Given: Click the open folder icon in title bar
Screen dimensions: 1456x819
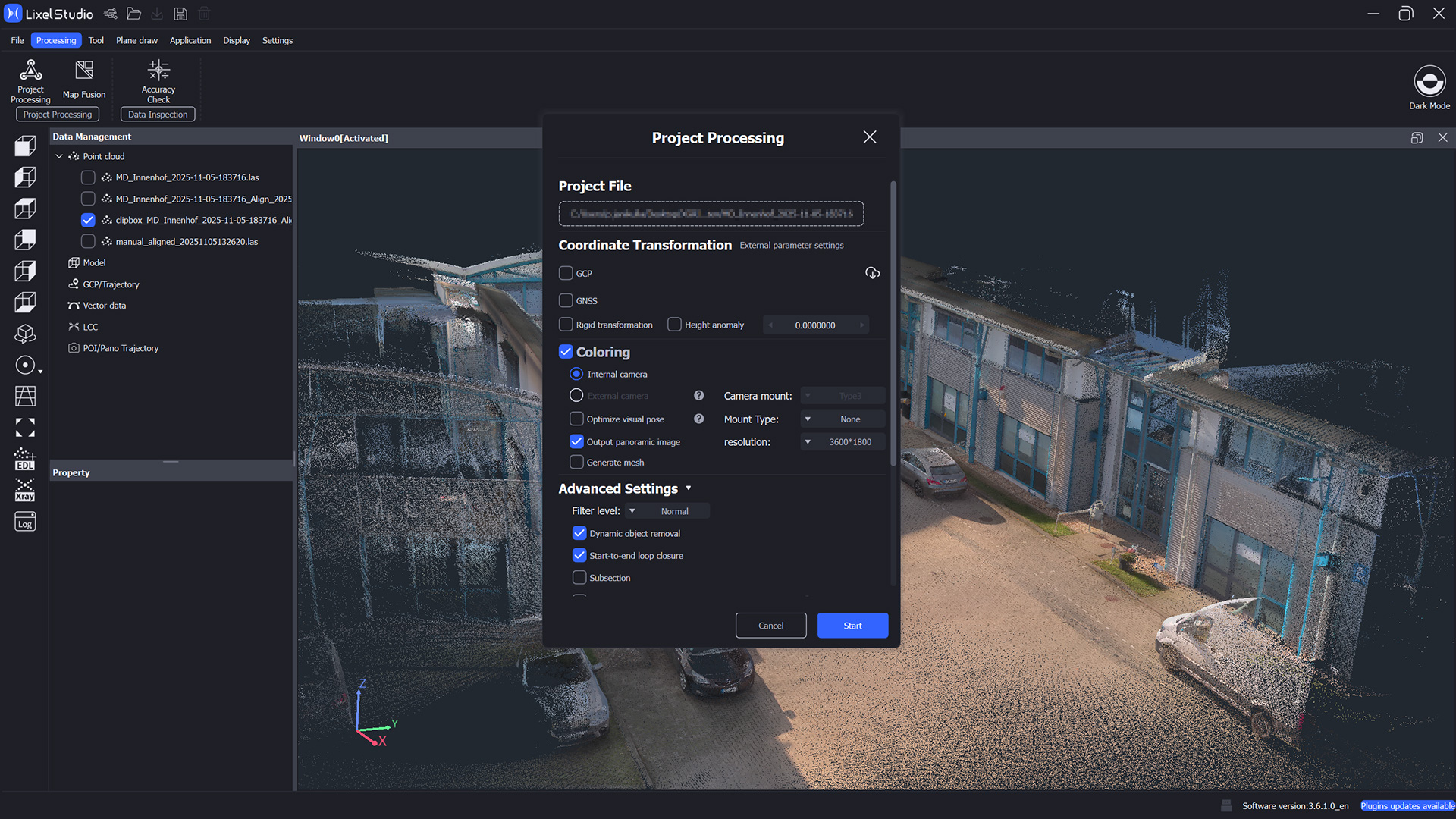Looking at the screenshot, I should [x=134, y=14].
